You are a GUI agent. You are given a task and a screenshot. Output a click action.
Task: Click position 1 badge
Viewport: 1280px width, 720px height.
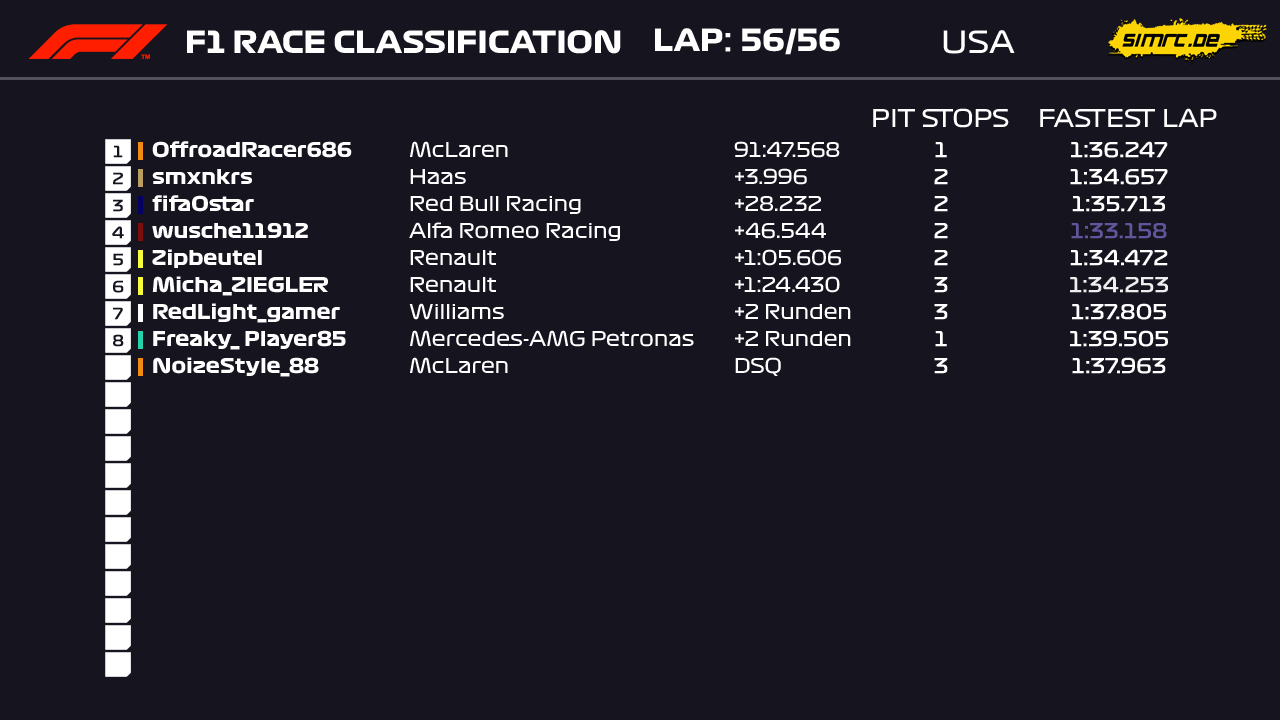(x=117, y=151)
